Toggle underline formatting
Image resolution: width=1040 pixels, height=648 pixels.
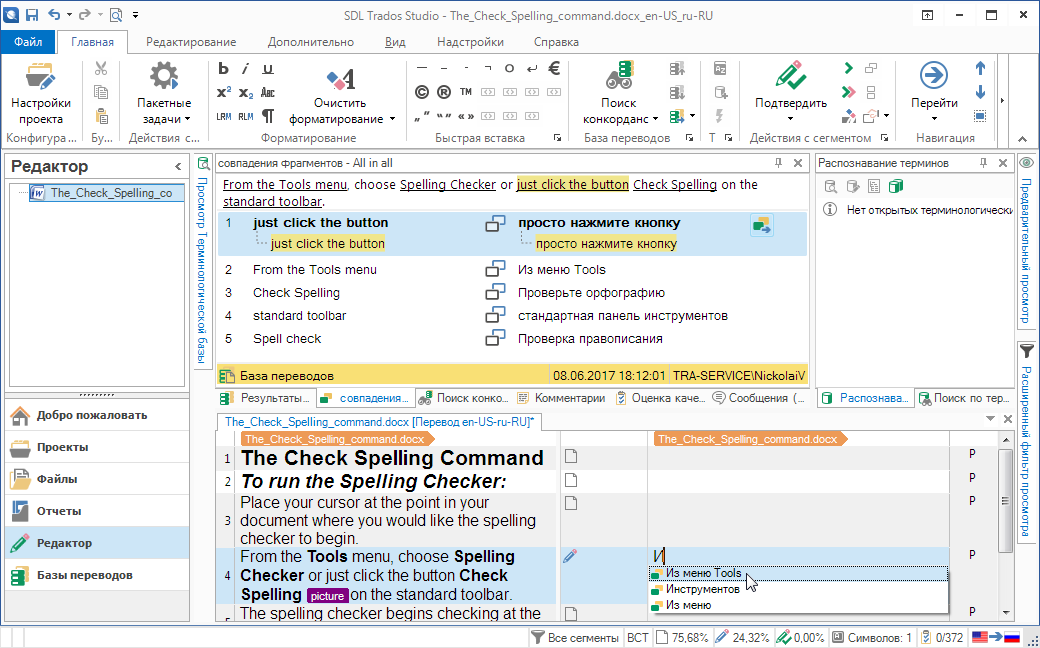tap(267, 69)
